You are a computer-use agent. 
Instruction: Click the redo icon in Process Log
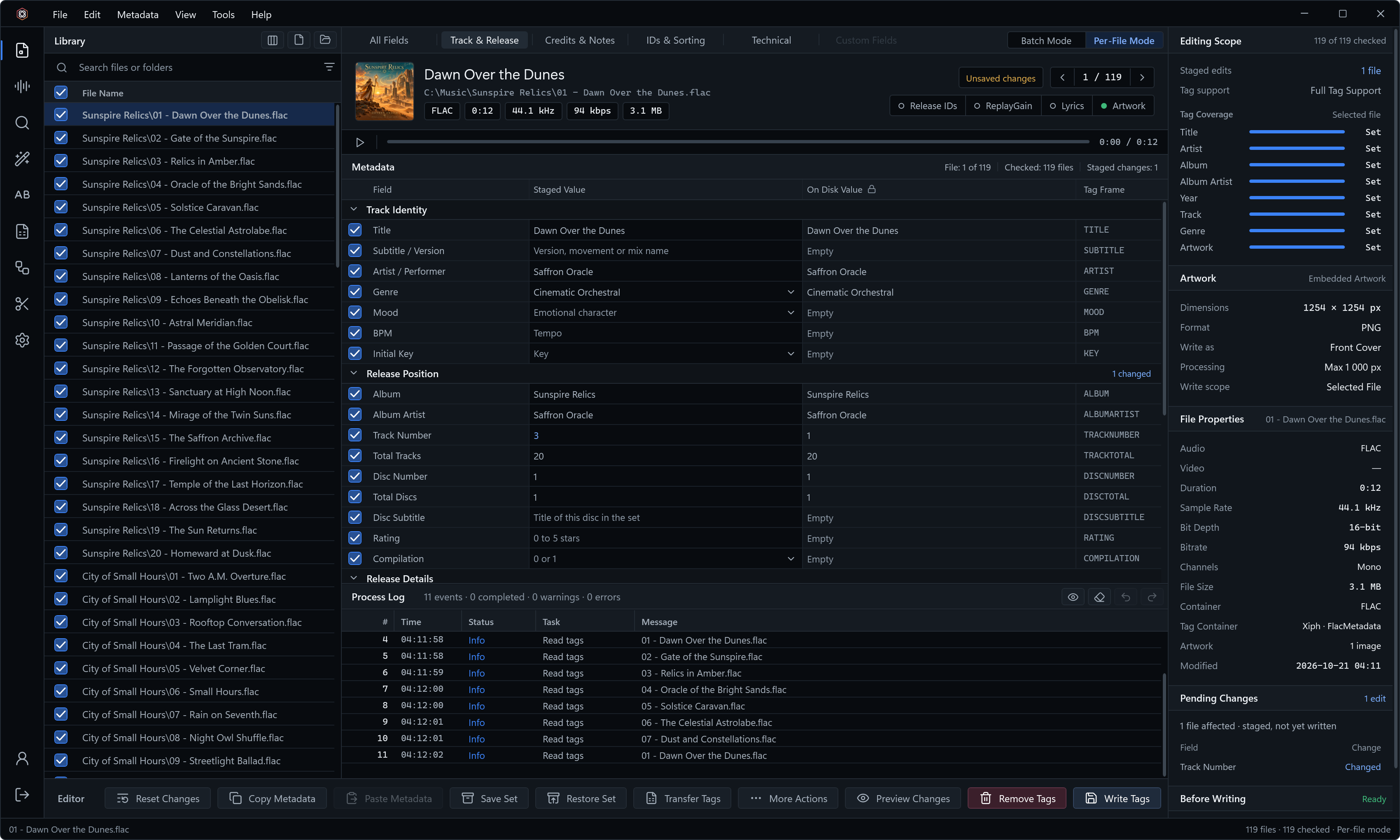(x=1152, y=597)
